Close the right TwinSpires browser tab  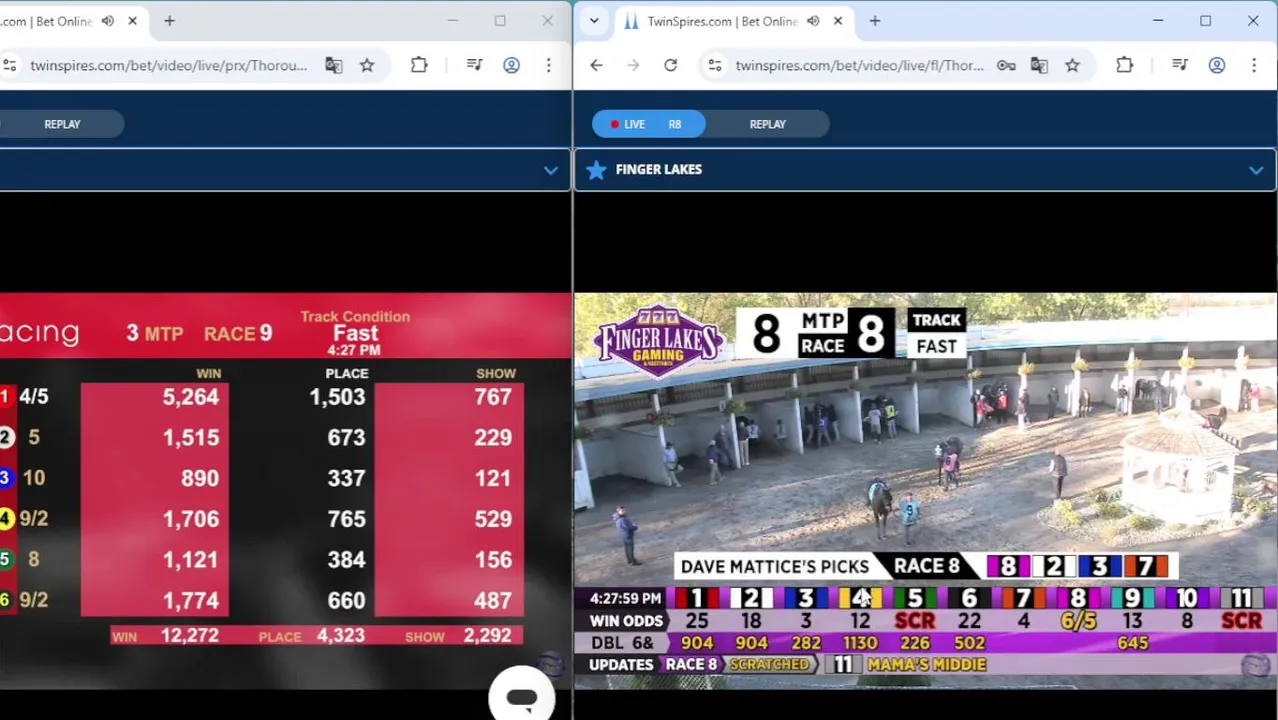click(838, 21)
